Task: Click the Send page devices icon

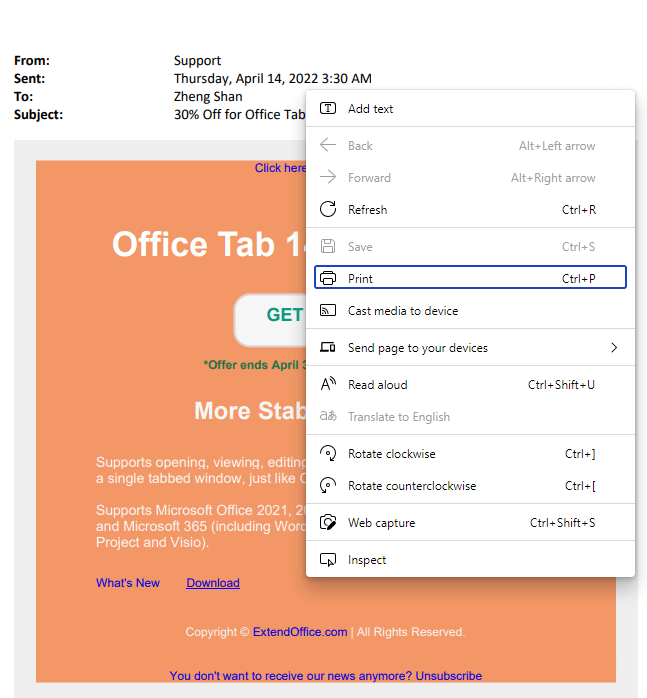Action: 328,347
